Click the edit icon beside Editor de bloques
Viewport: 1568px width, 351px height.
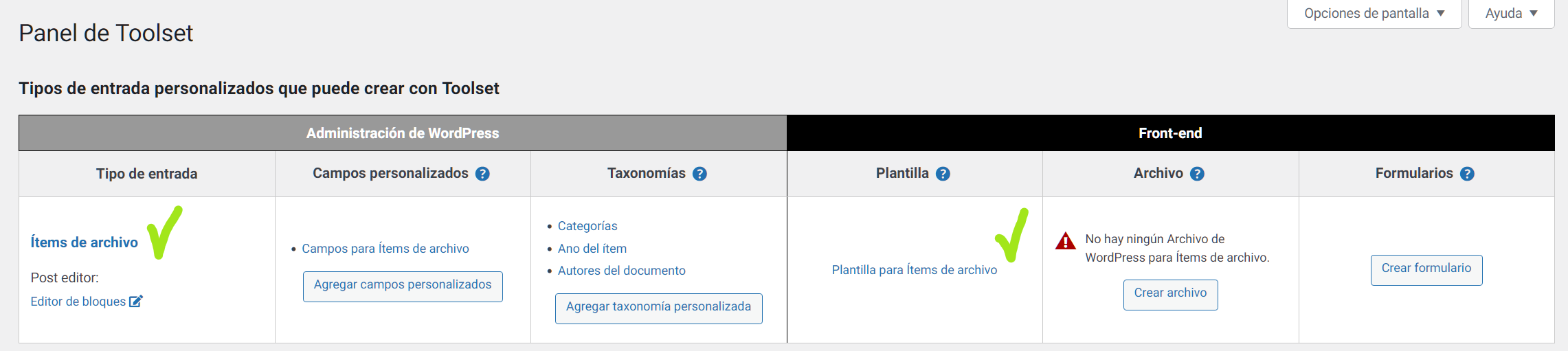(136, 301)
